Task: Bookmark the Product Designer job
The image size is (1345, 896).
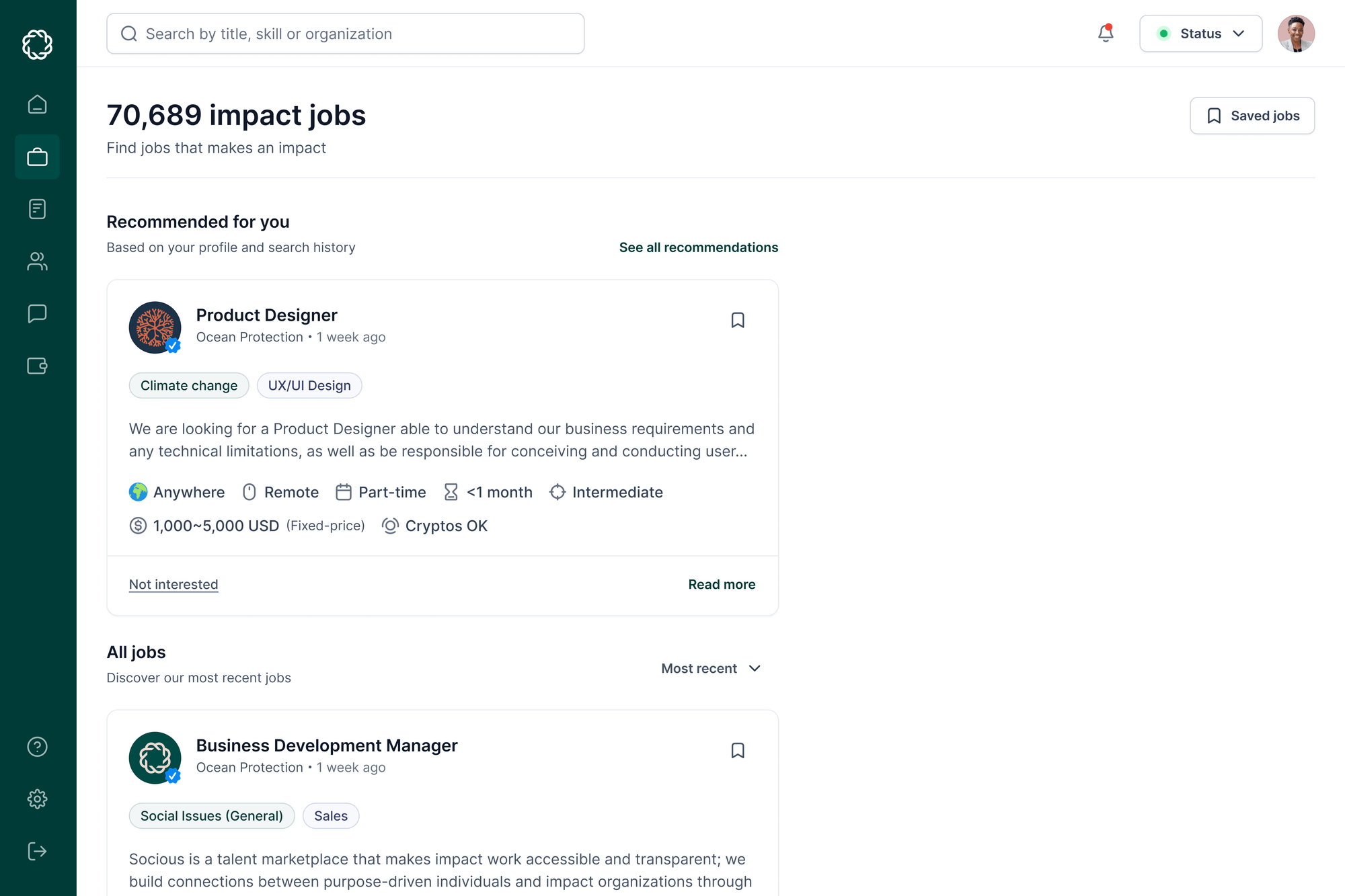Action: point(738,320)
